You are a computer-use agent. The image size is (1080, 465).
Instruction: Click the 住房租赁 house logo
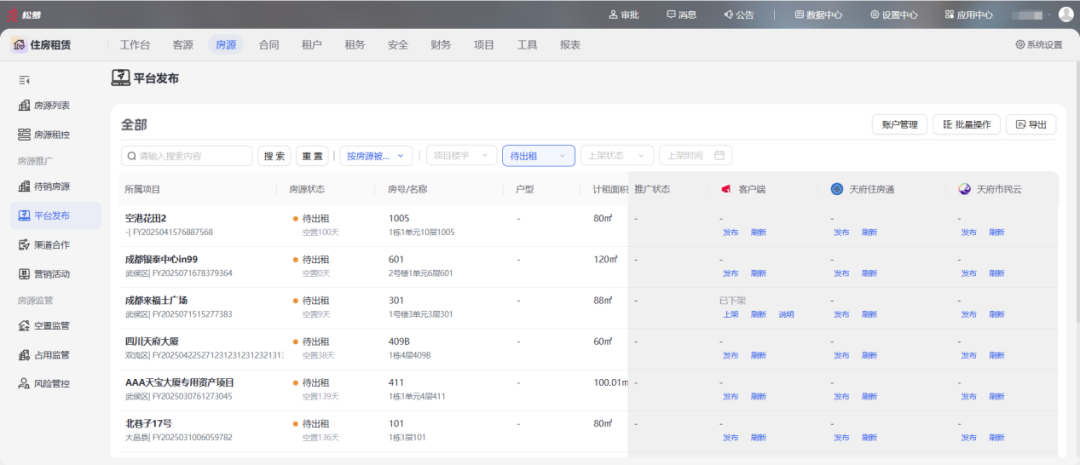pos(19,45)
